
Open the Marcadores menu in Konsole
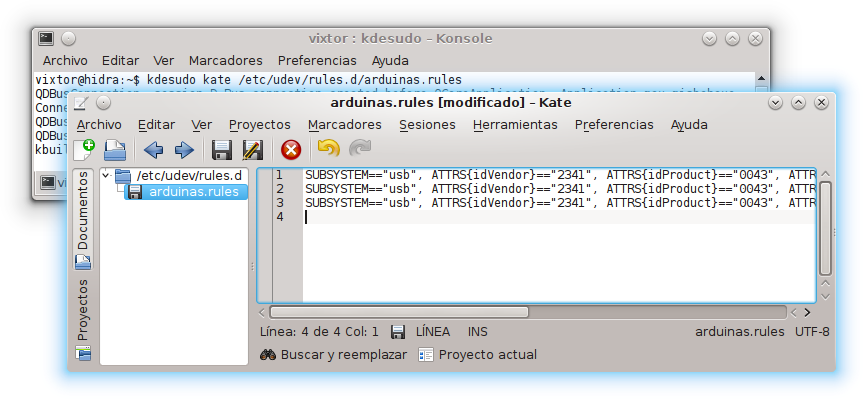tap(226, 61)
